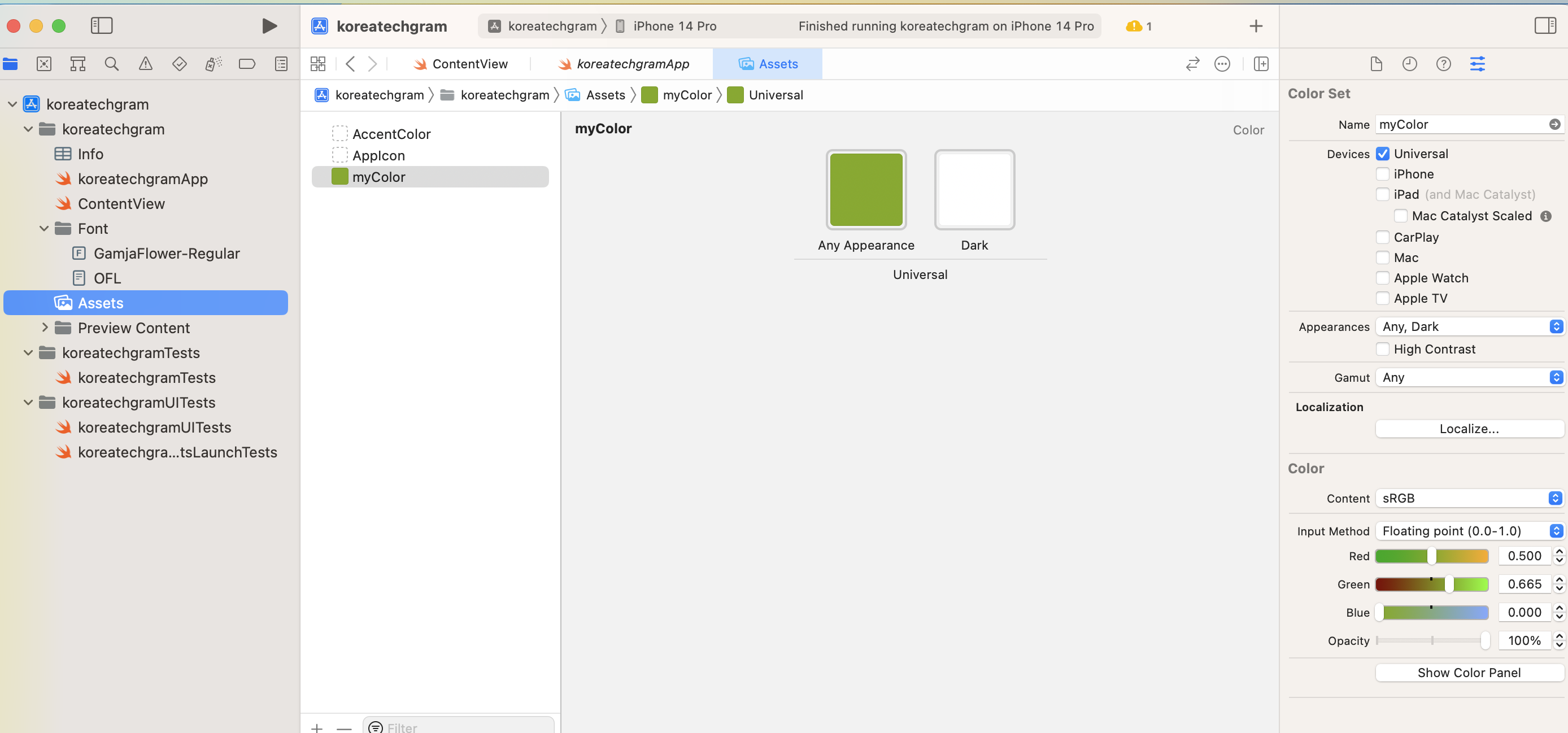The width and height of the screenshot is (1568, 733).
Task: Open the test navigator diamond icon
Action: pyautogui.click(x=180, y=64)
